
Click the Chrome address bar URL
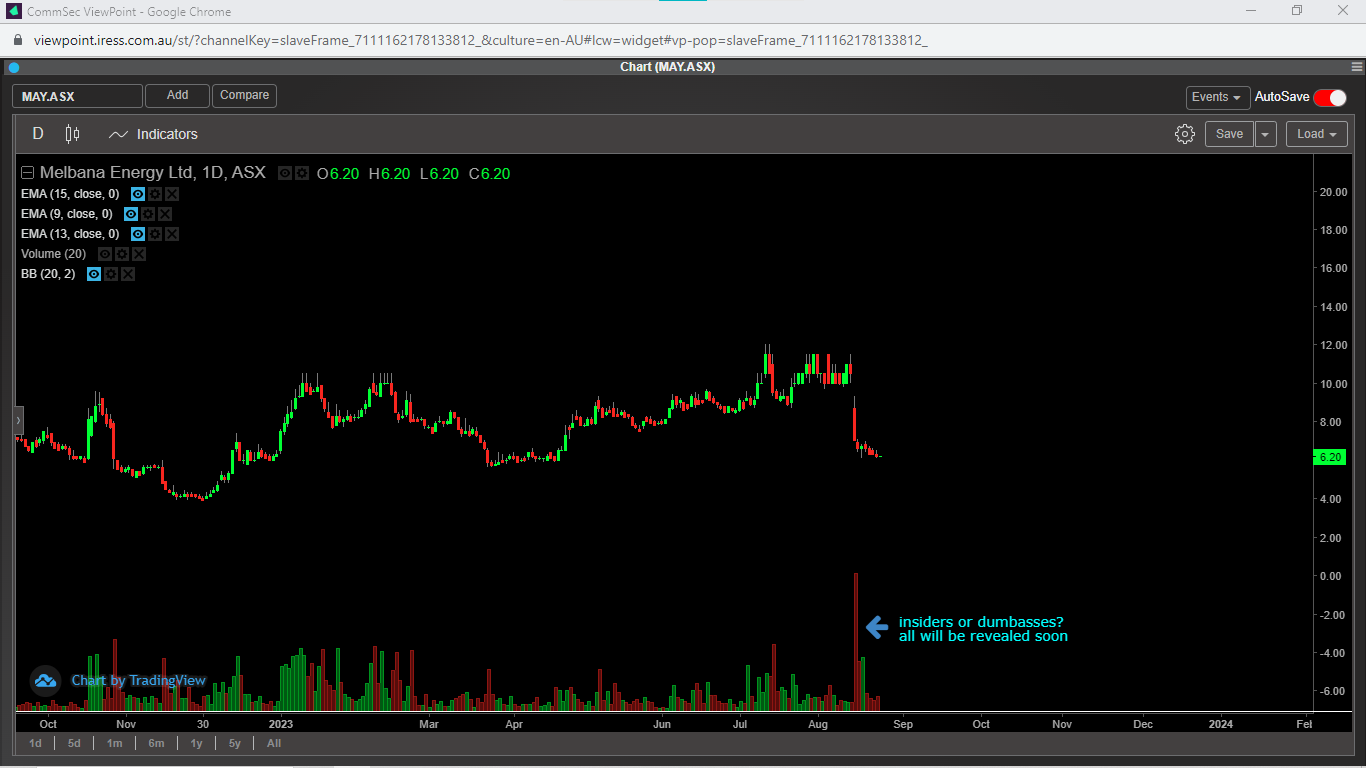click(x=481, y=40)
